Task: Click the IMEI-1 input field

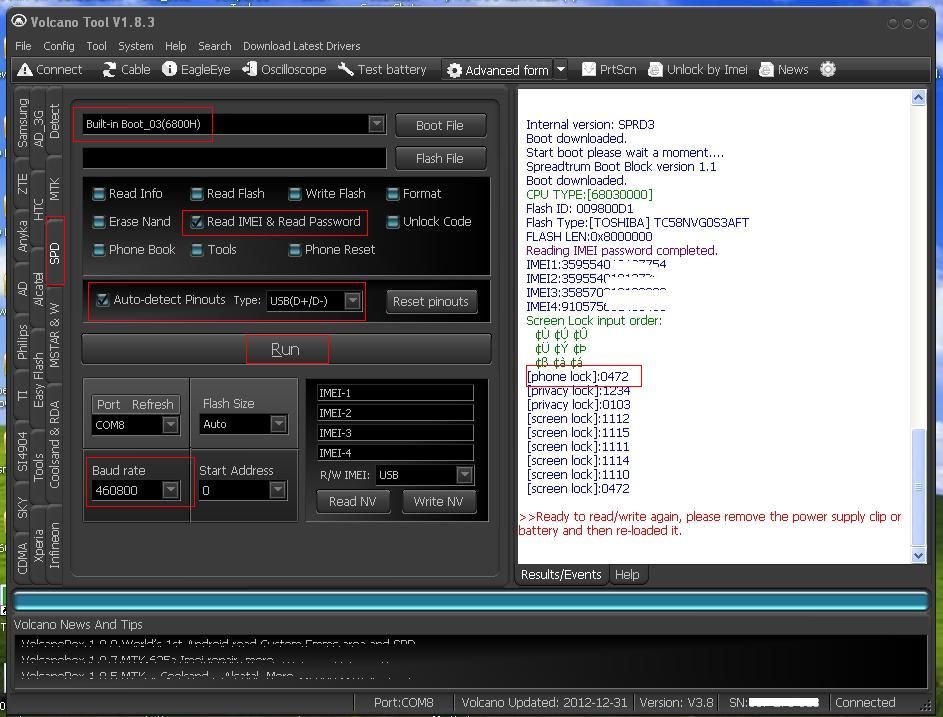Action: click(395, 393)
